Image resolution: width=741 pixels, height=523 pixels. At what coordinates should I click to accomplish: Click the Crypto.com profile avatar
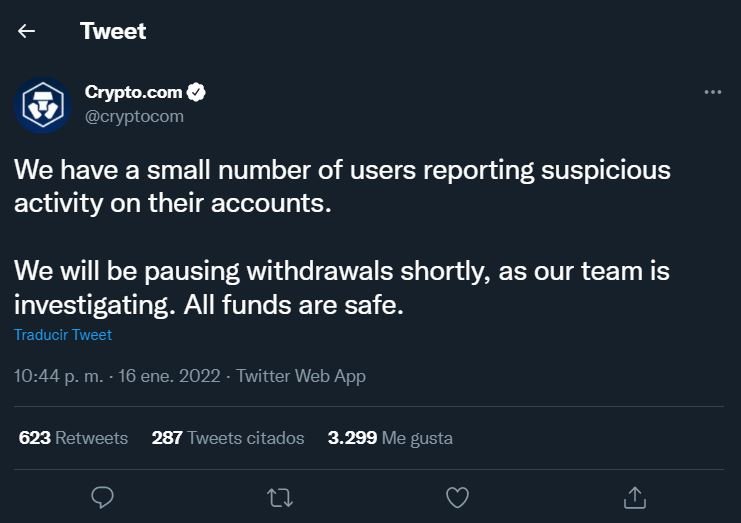43,105
